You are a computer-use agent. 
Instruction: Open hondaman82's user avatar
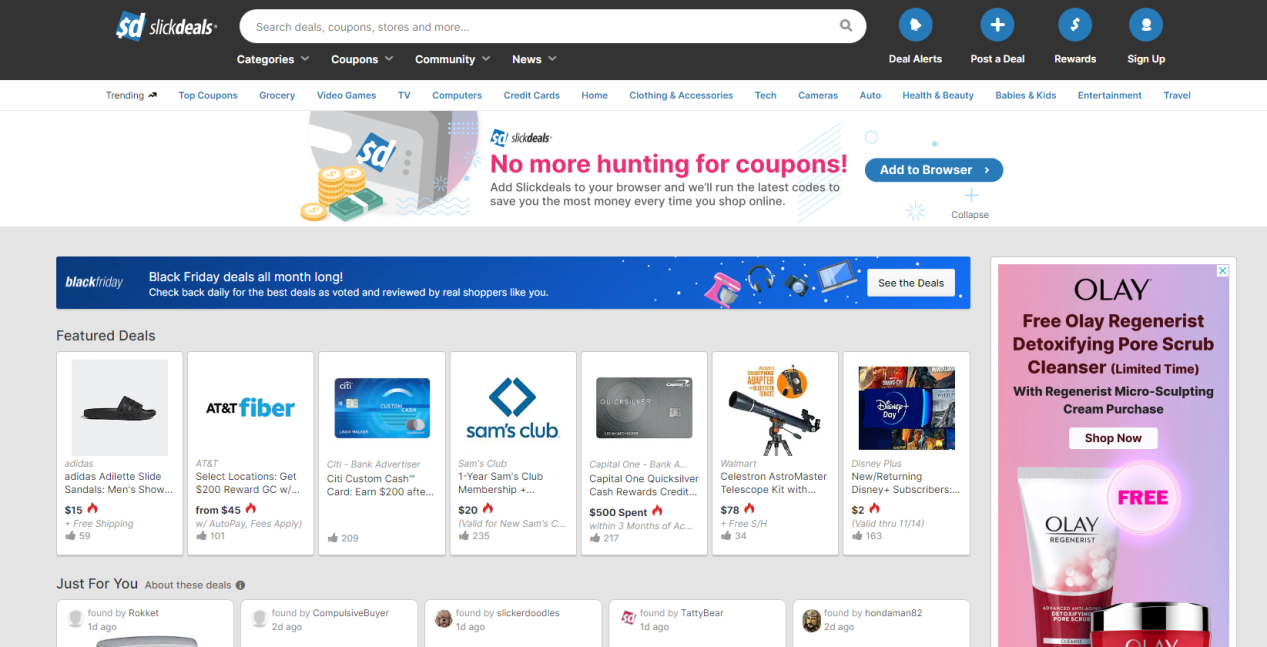(x=812, y=619)
